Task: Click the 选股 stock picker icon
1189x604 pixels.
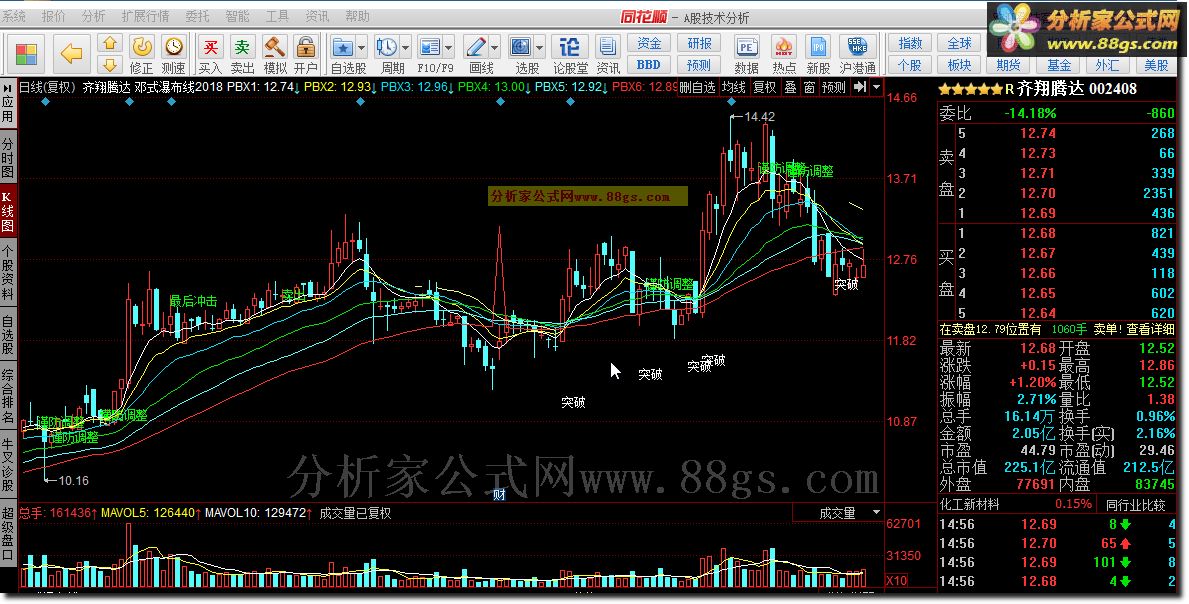Action: tap(522, 48)
